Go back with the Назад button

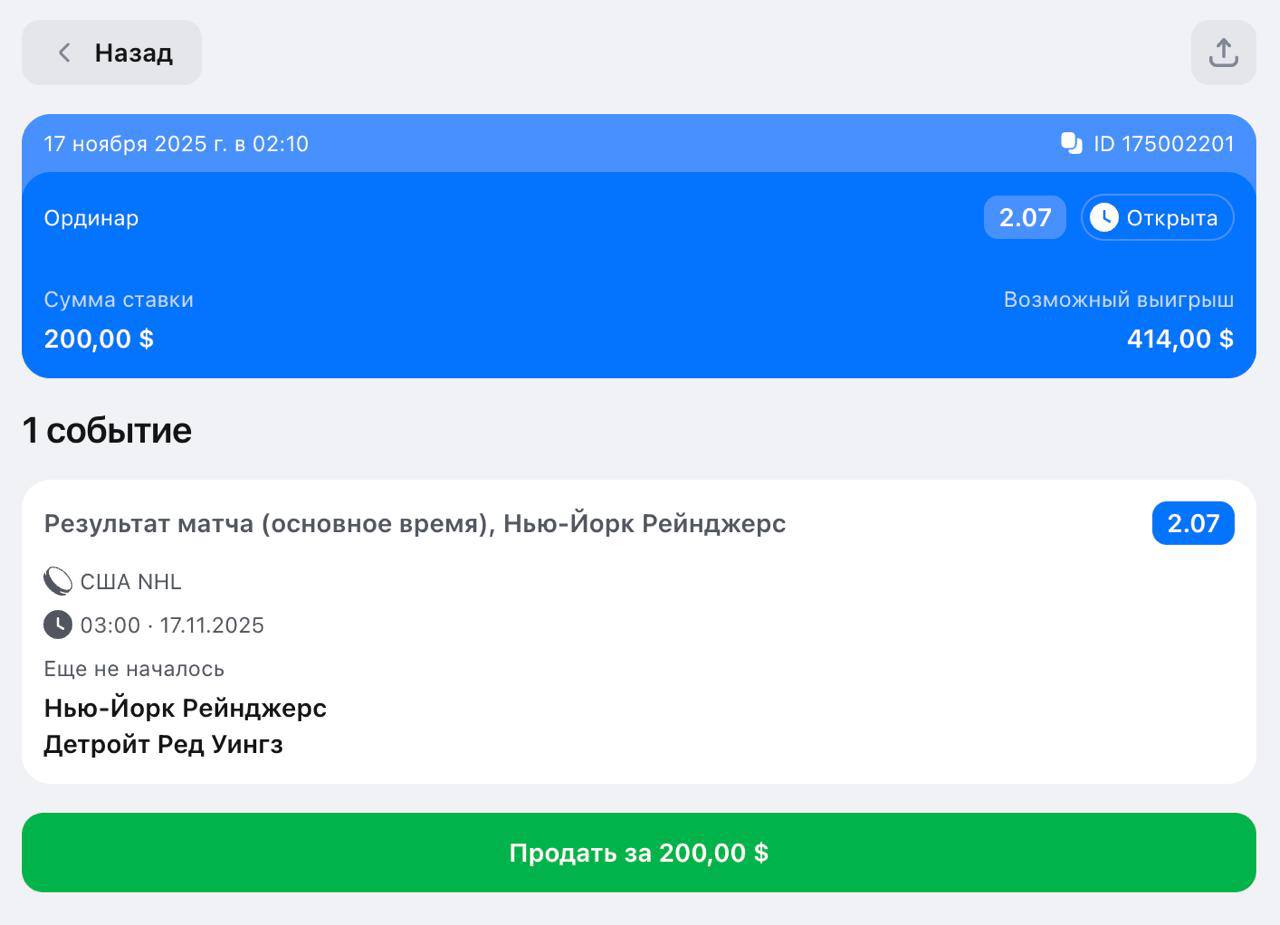112,52
